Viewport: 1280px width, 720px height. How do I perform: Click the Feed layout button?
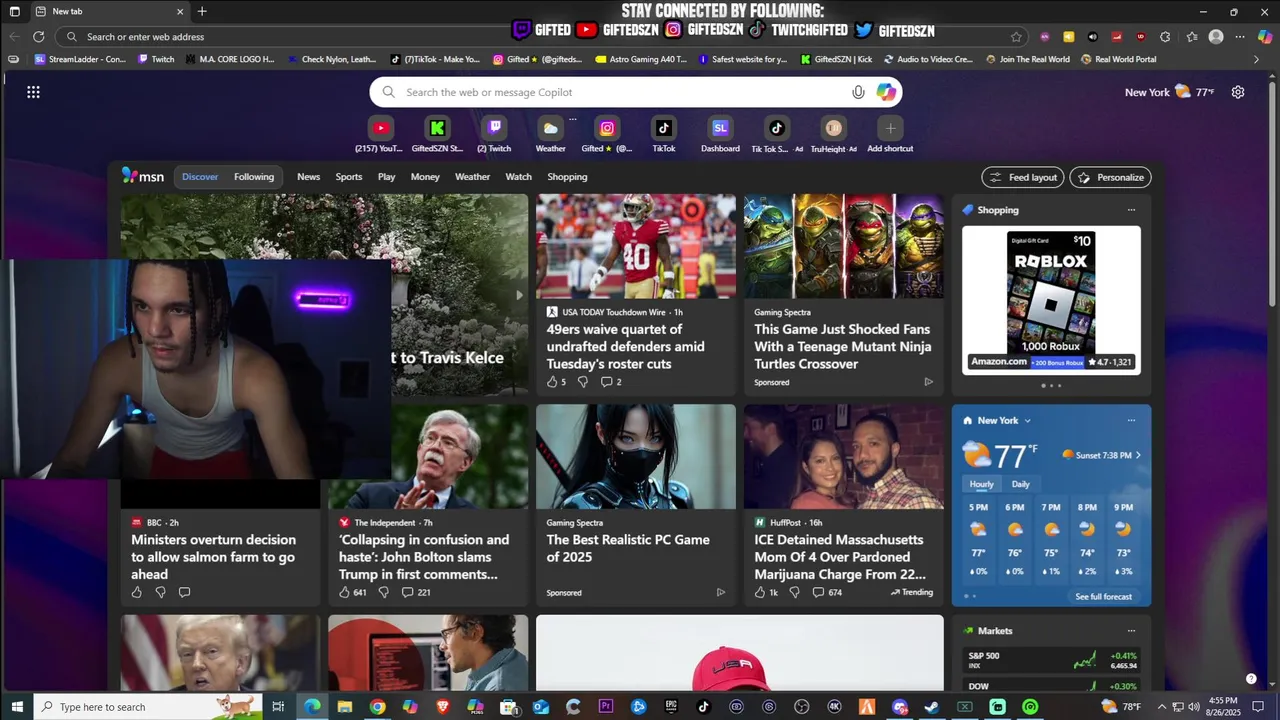(x=1023, y=177)
